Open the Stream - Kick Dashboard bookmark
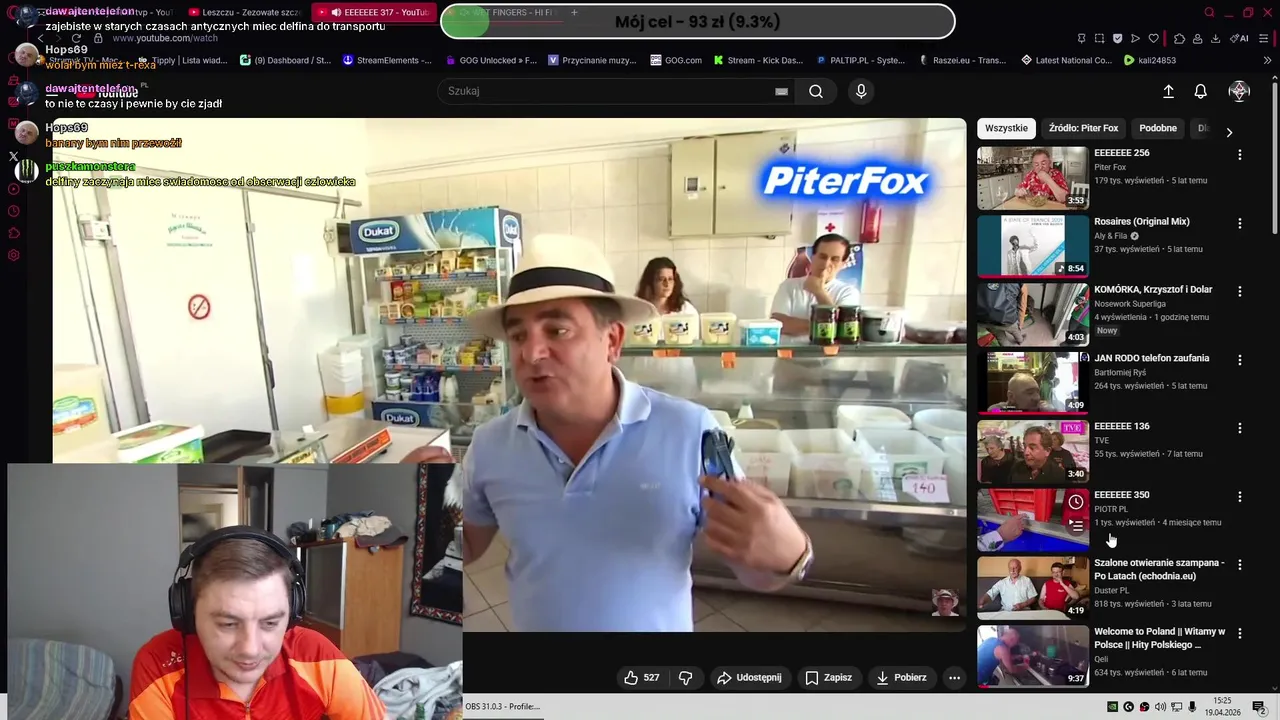The width and height of the screenshot is (1280, 720). coord(758,60)
